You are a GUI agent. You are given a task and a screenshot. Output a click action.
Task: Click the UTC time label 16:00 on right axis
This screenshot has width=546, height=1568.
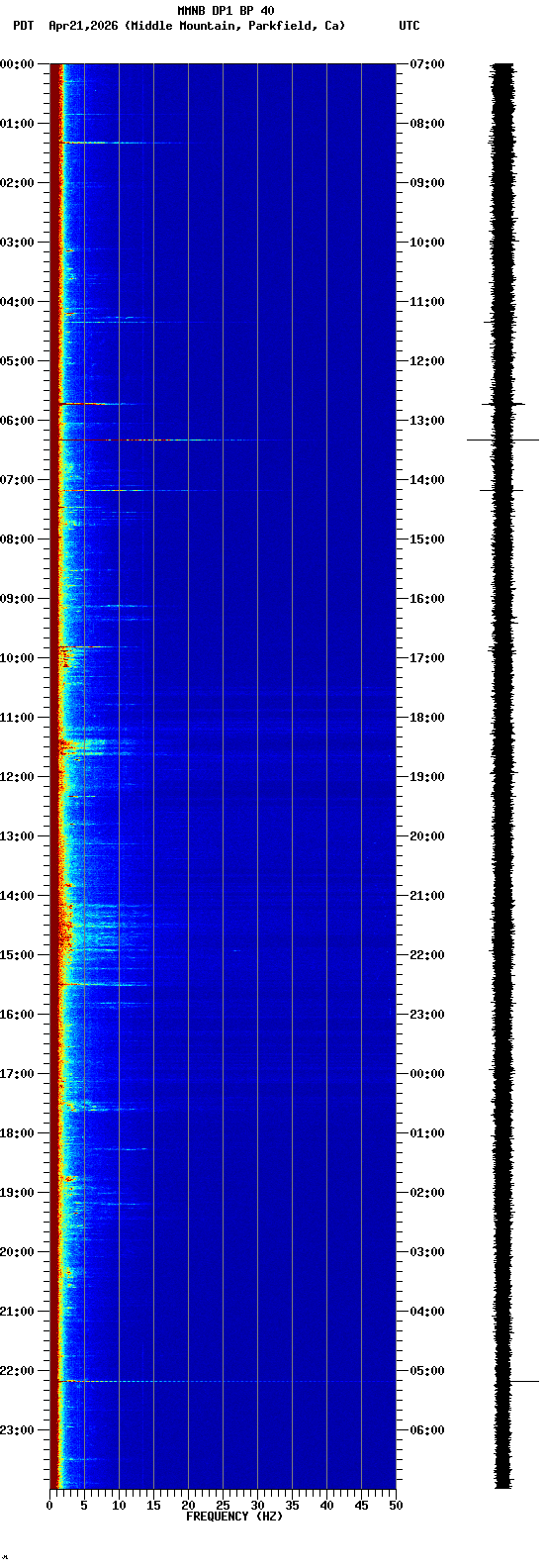coord(427,599)
